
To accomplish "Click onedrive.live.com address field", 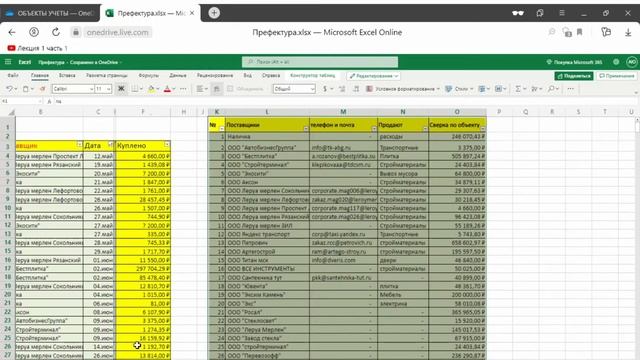I will tap(117, 32).
